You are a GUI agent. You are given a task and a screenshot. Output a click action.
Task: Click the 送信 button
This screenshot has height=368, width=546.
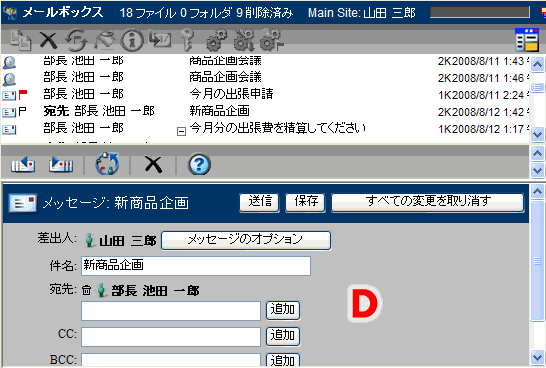259,202
